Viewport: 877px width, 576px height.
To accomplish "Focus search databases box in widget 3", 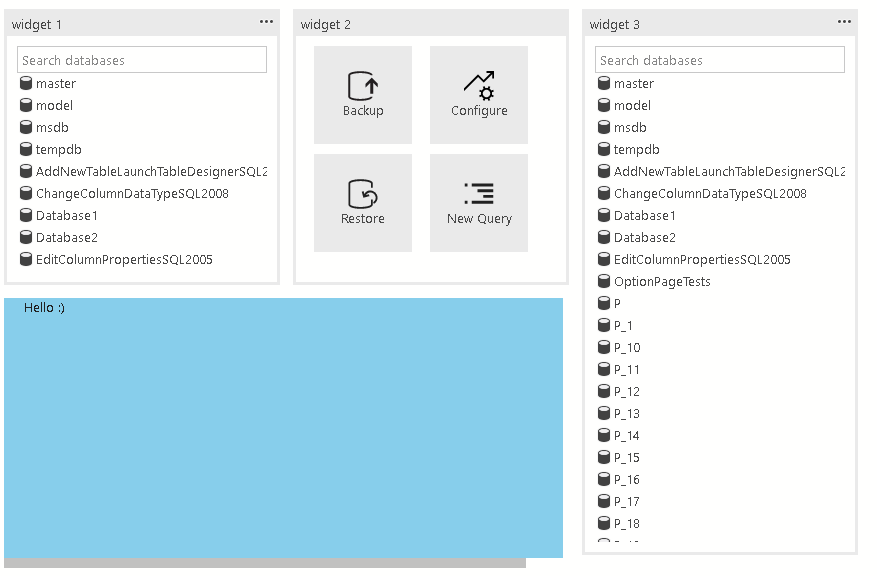I will coord(719,60).
